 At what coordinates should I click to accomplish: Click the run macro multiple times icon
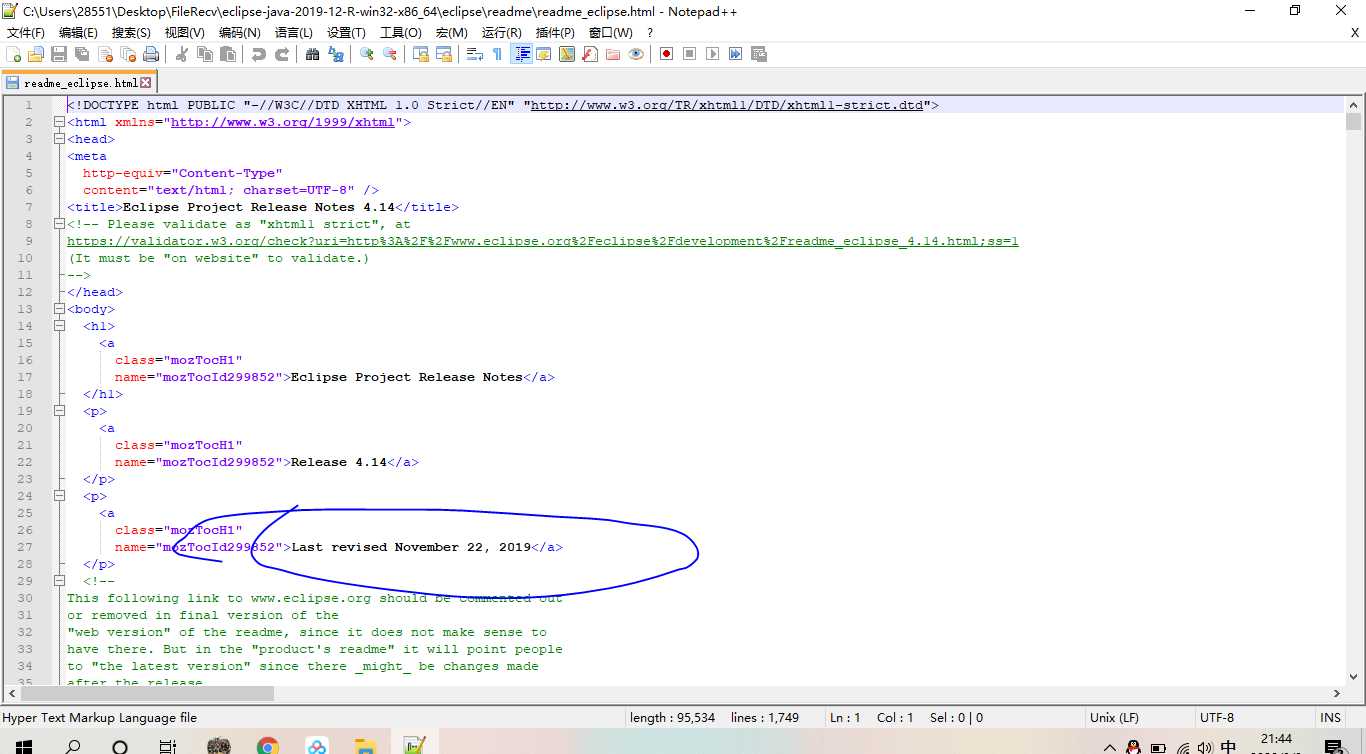tap(735, 54)
